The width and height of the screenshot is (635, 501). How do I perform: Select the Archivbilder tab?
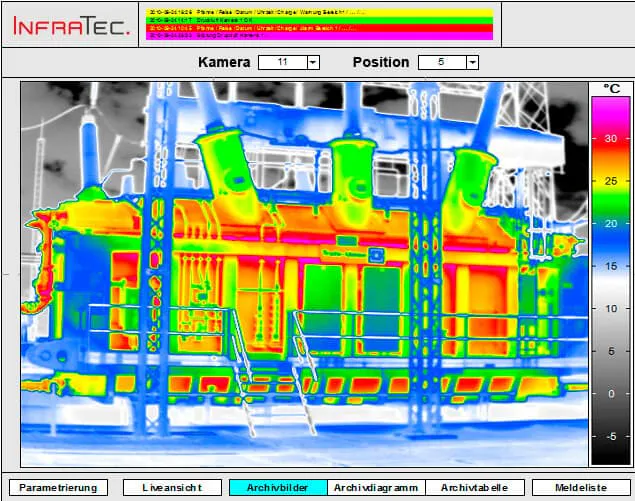click(278, 487)
